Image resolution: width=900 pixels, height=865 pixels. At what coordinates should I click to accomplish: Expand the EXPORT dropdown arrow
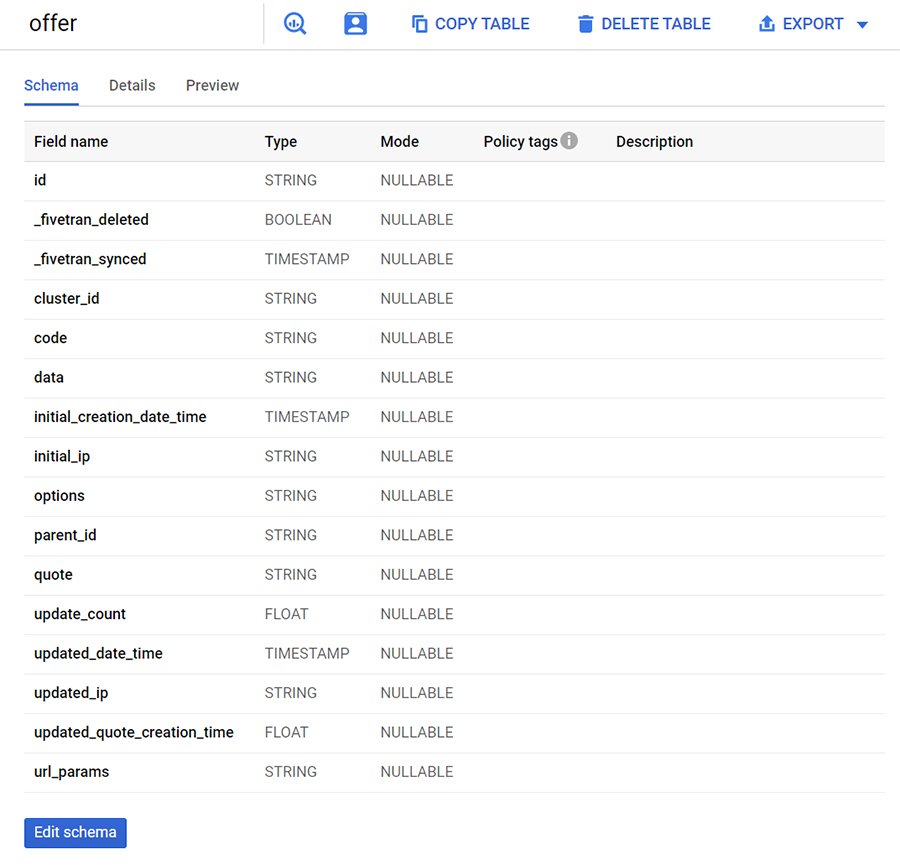point(863,25)
